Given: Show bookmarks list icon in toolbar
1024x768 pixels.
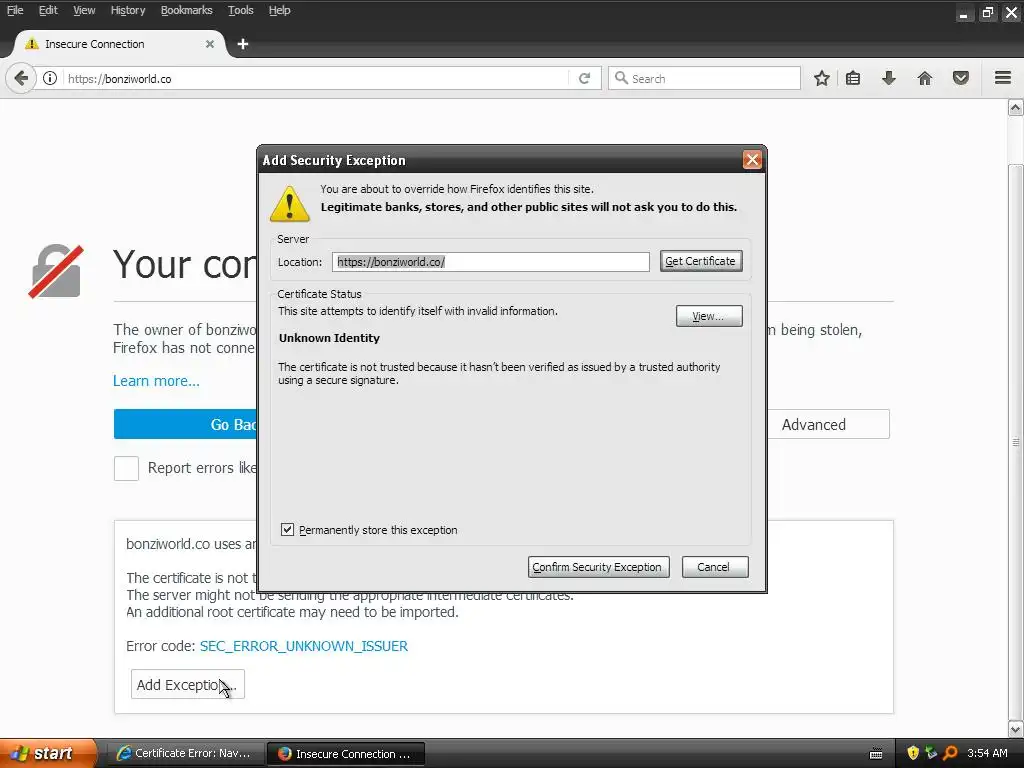Looking at the screenshot, I should pos(853,78).
